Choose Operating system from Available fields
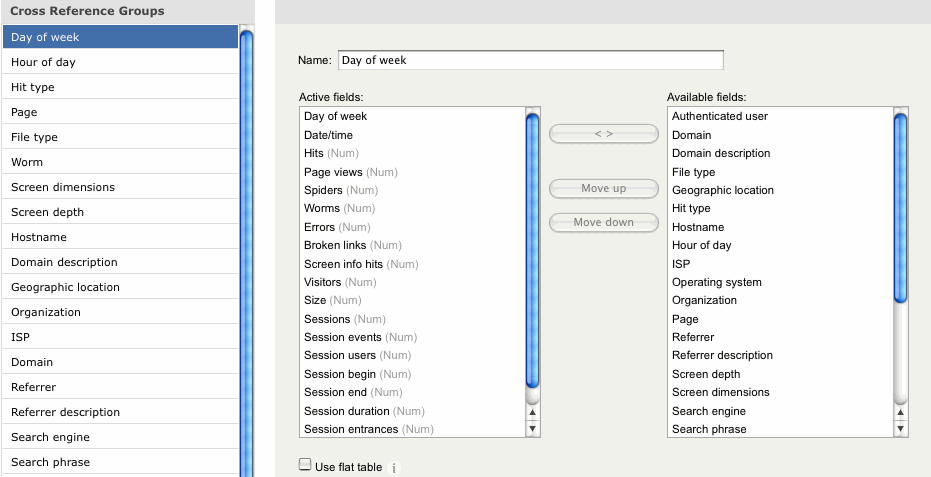The width and height of the screenshot is (931, 477). (x=716, y=282)
